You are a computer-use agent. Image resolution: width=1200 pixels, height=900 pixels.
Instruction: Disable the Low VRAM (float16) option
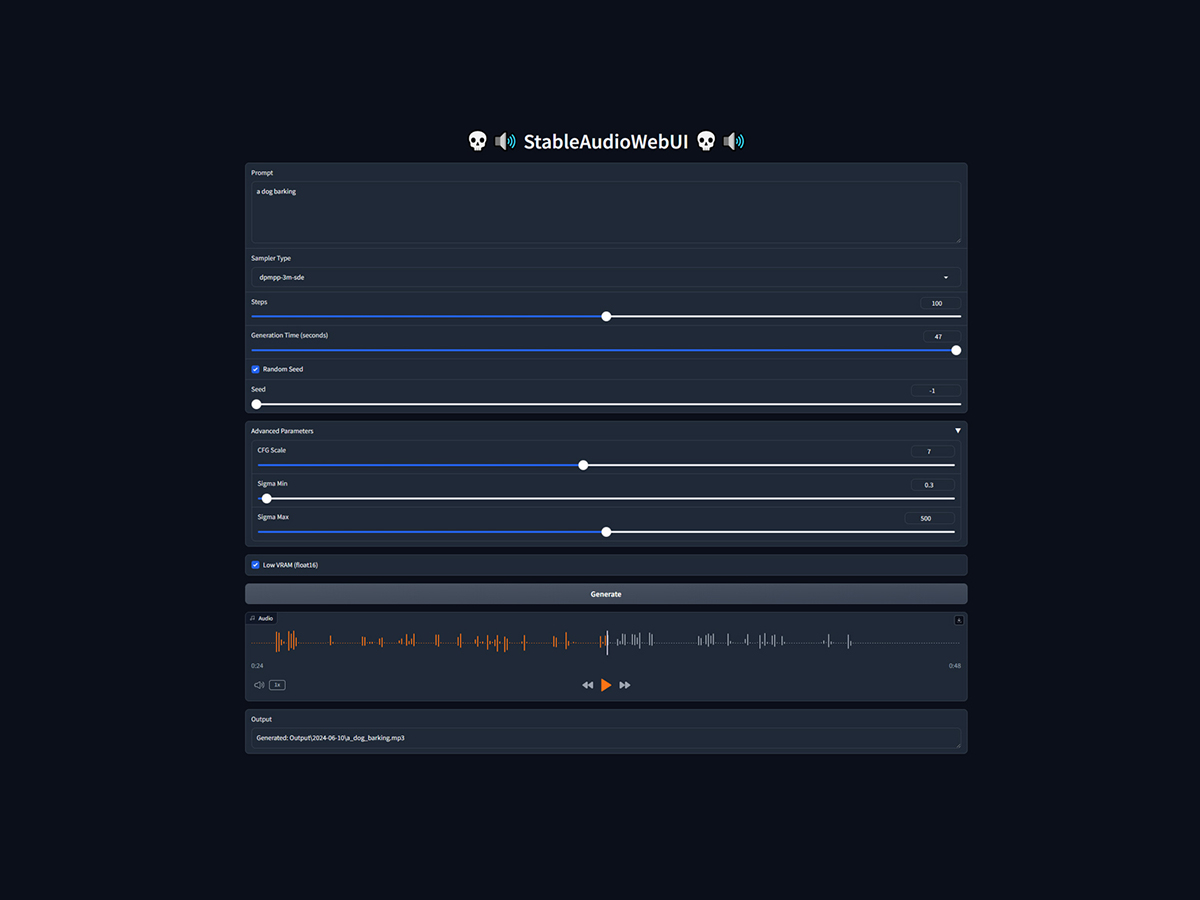point(255,565)
